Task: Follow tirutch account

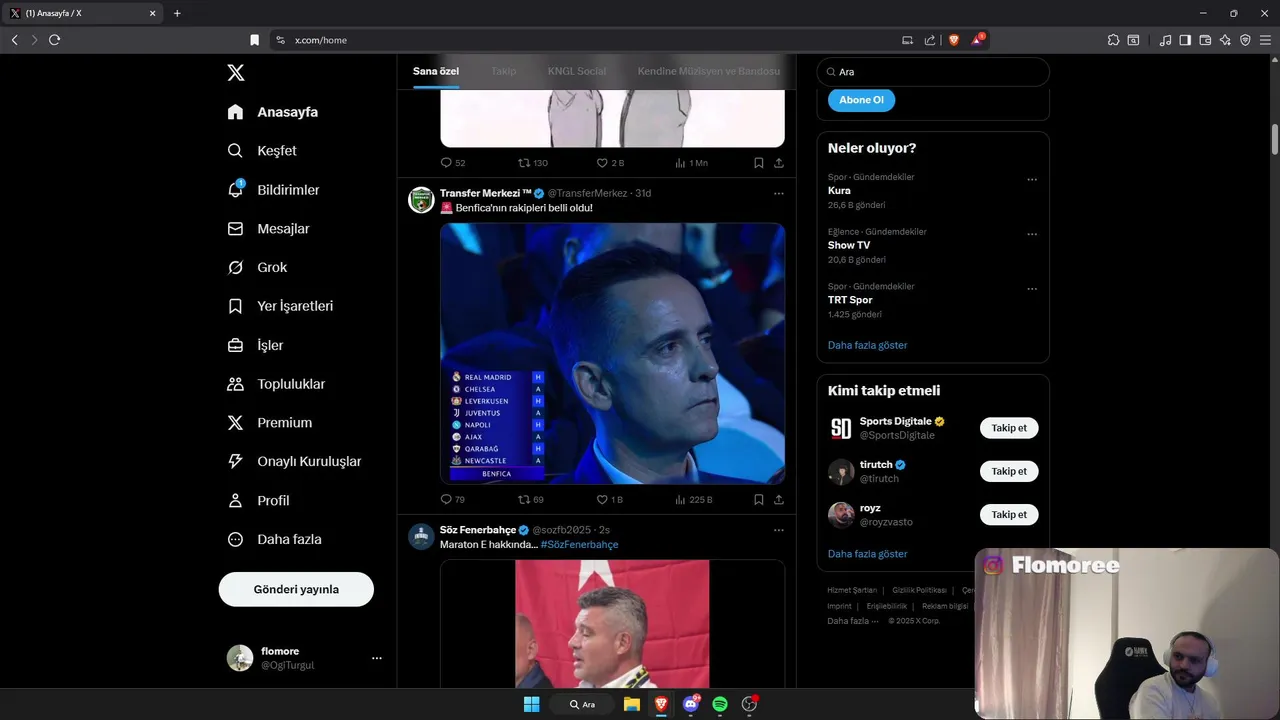Action: (1009, 471)
